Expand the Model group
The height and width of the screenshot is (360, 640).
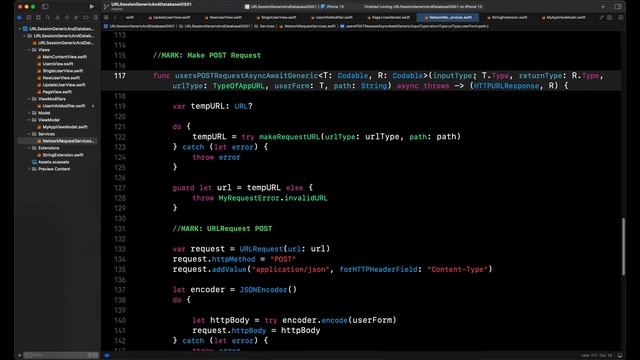[x=29, y=113]
